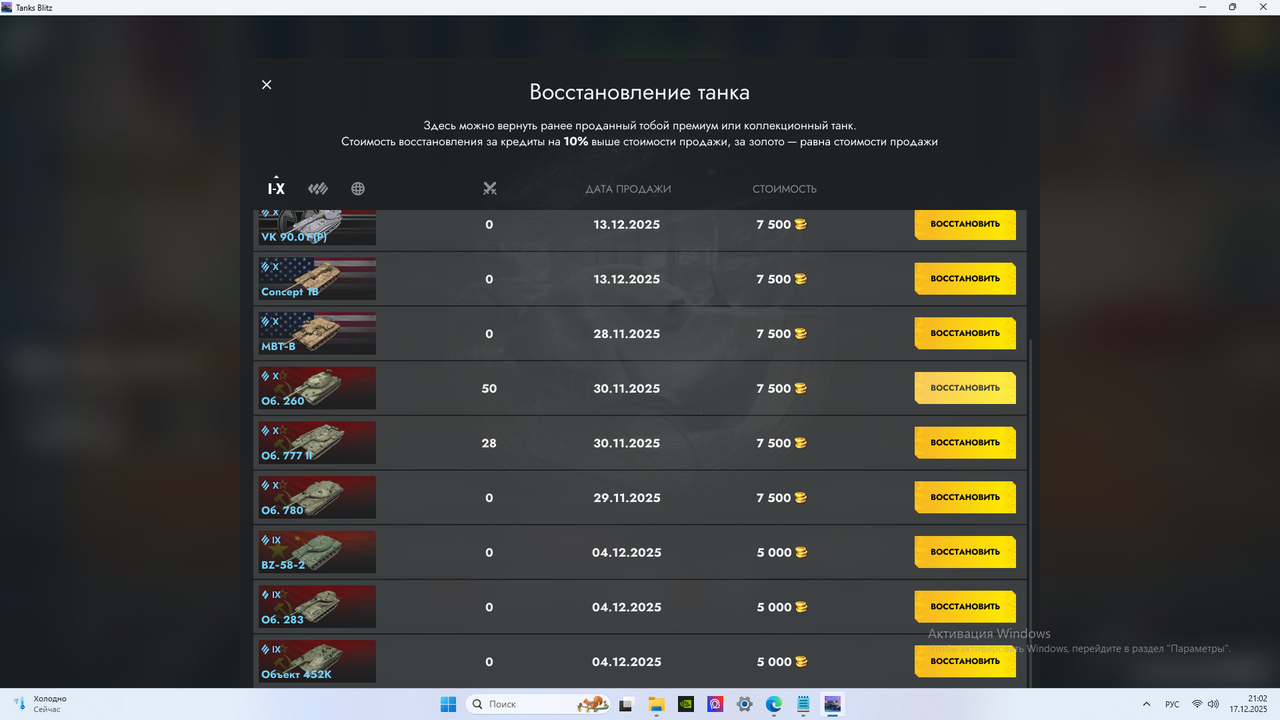This screenshot has height=720, width=1280.
Task: Select the Объект 452К tank thumbnail
Action: tap(317, 661)
